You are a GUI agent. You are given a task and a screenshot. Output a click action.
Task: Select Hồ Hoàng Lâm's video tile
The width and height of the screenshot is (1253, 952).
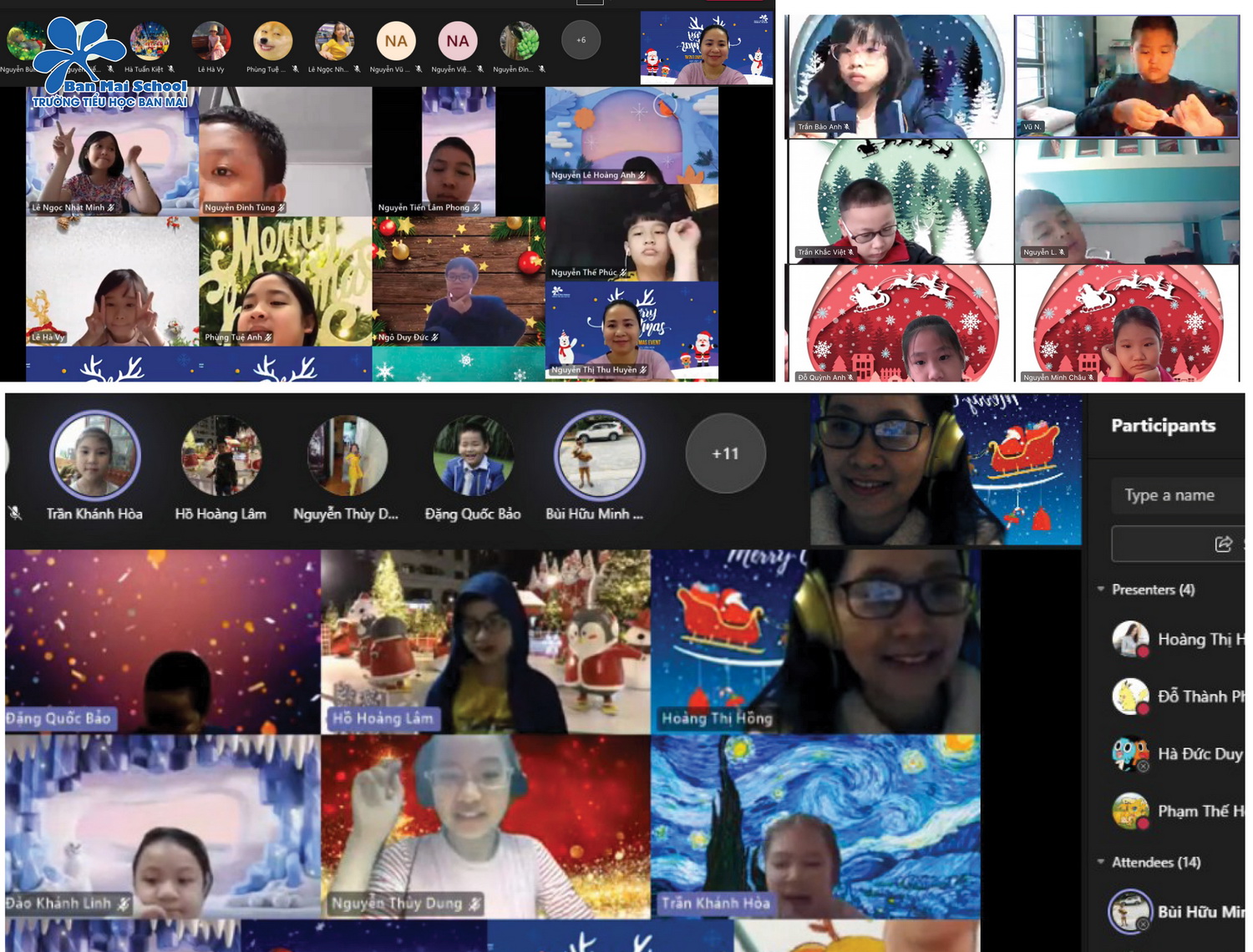pyautogui.click(x=485, y=641)
